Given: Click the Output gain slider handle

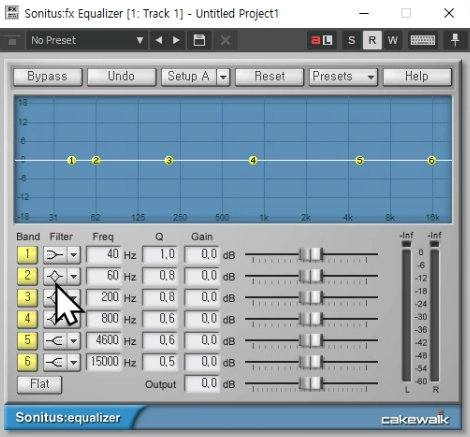Looking at the screenshot, I should tap(311, 384).
